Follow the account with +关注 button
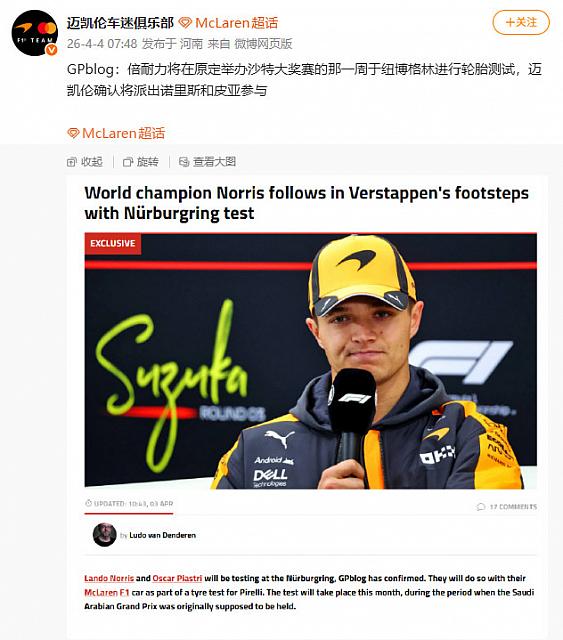 521,22
